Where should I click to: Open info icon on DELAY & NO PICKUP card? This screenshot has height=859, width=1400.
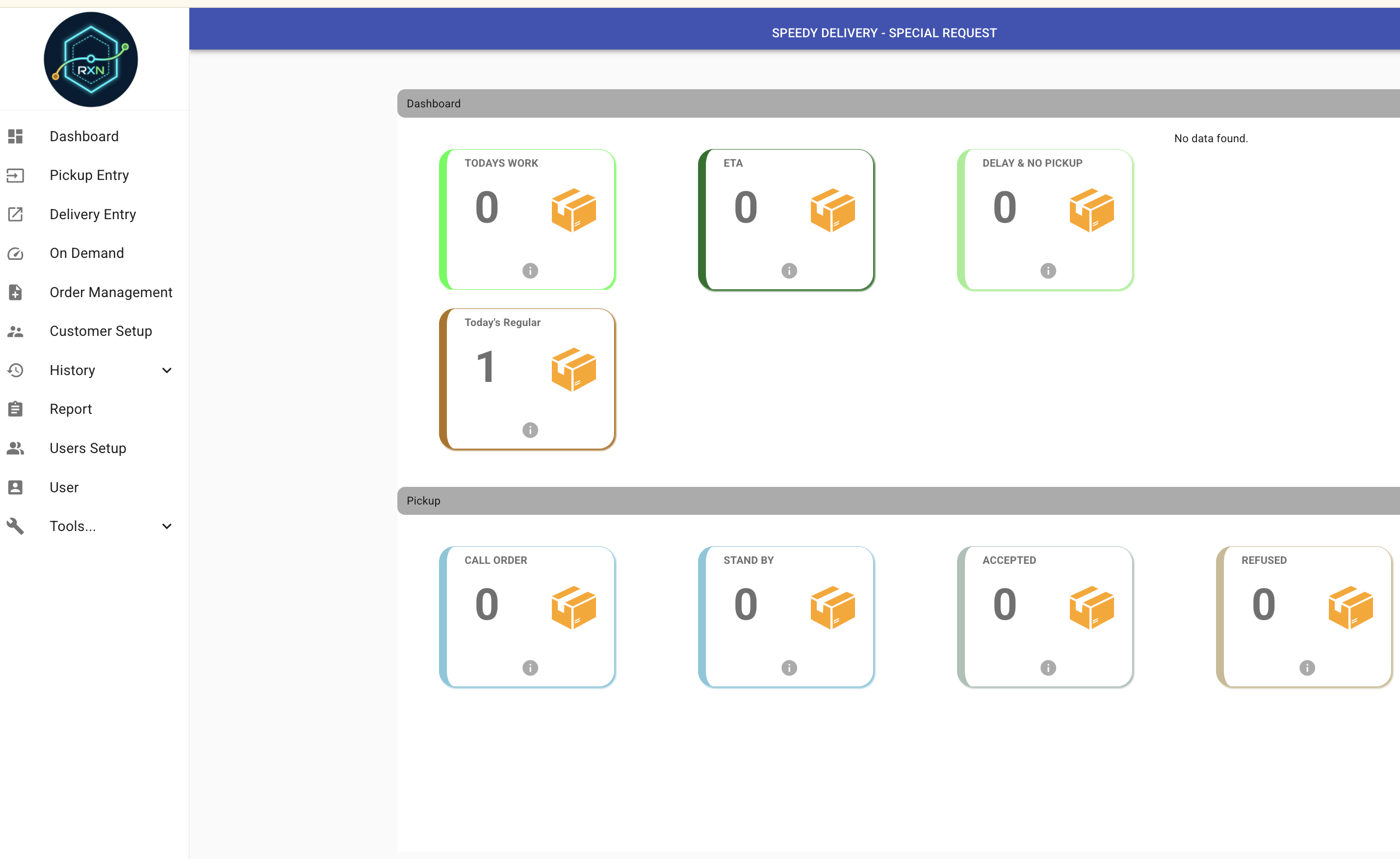click(x=1048, y=271)
